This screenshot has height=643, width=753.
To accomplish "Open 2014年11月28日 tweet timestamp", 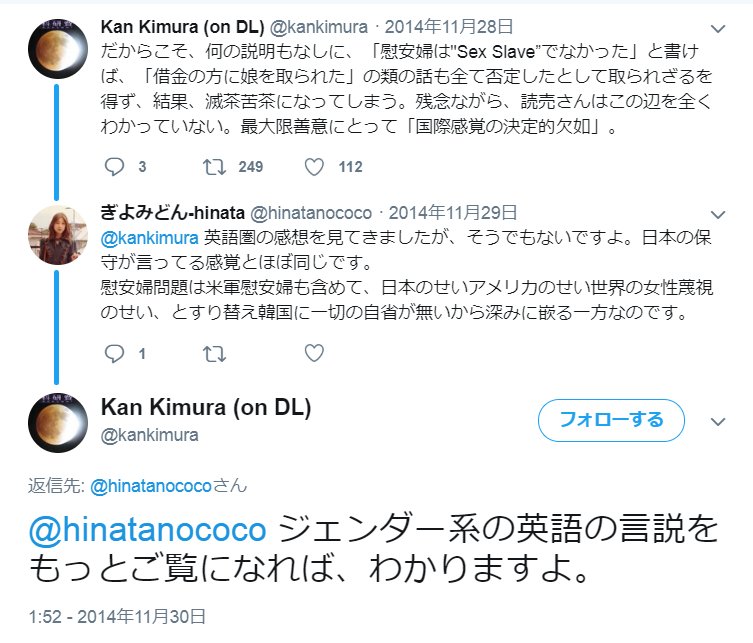I will (x=449, y=27).
